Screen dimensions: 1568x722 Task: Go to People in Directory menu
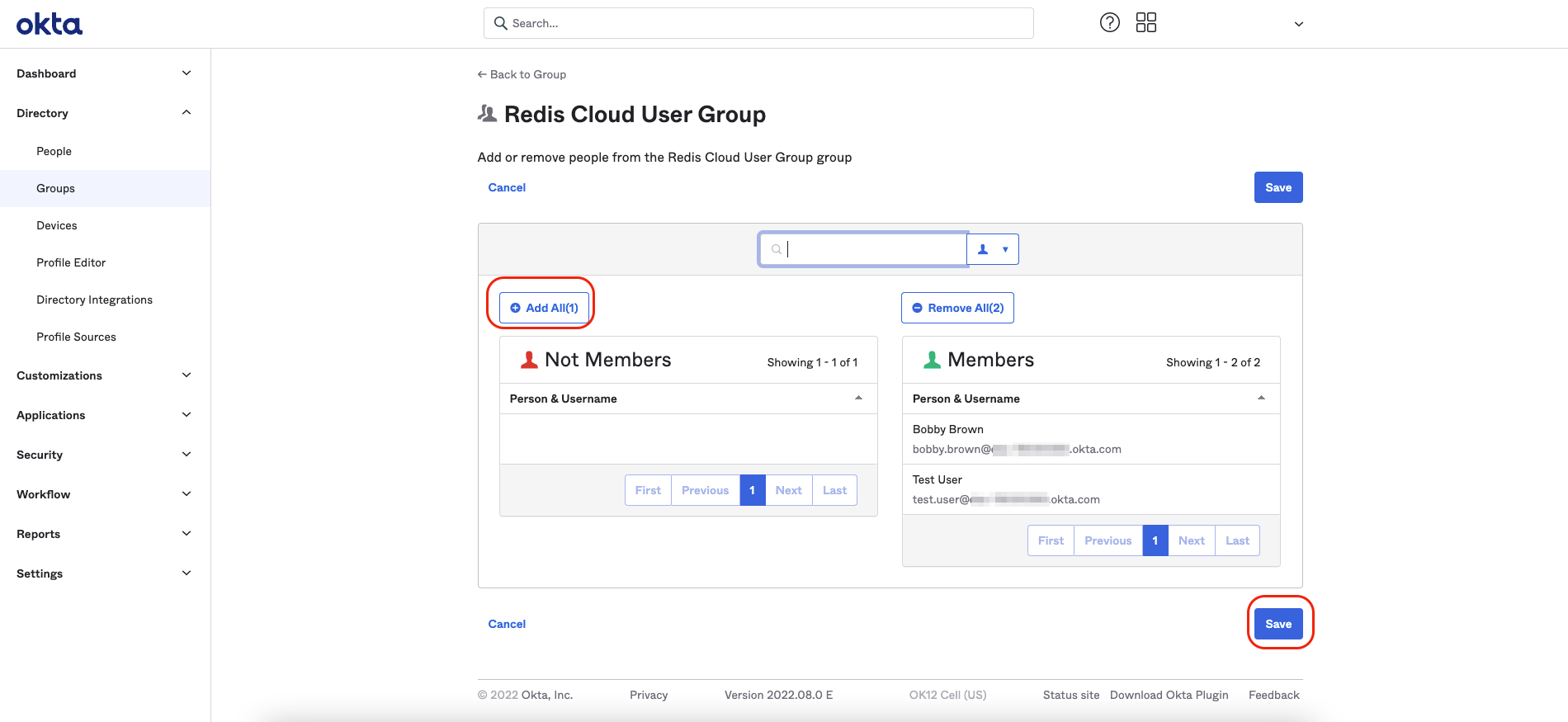coord(54,151)
